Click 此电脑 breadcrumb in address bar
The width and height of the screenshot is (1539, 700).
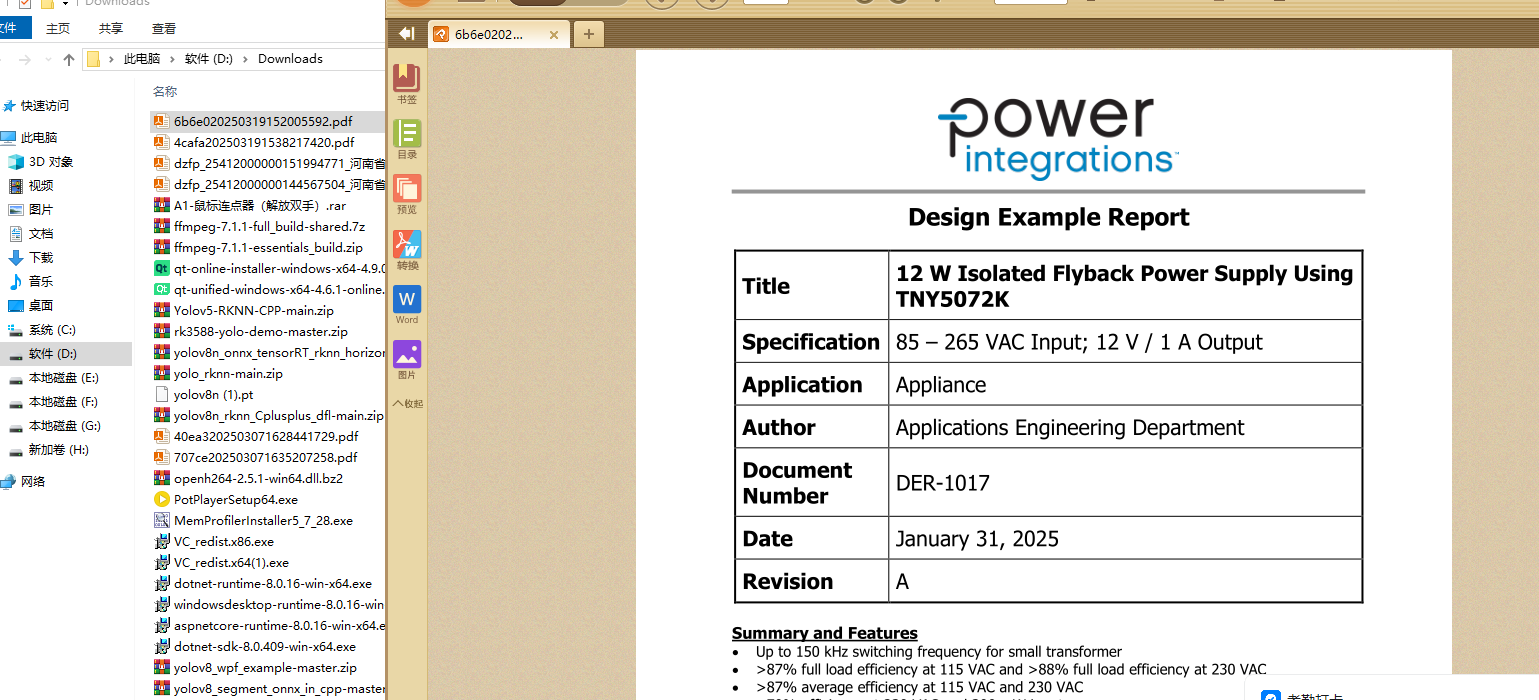142,59
